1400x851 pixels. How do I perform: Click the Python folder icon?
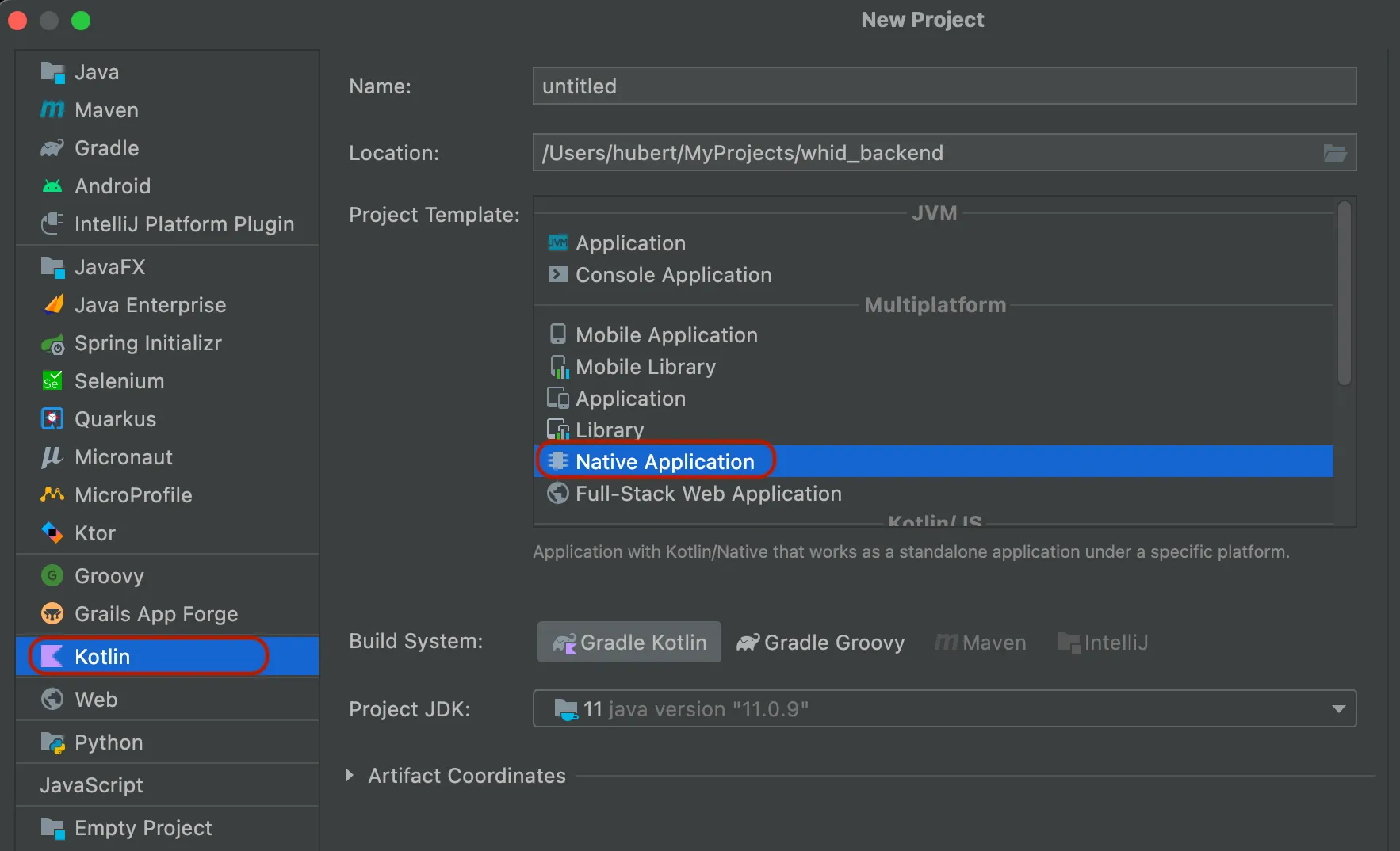pyautogui.click(x=52, y=742)
